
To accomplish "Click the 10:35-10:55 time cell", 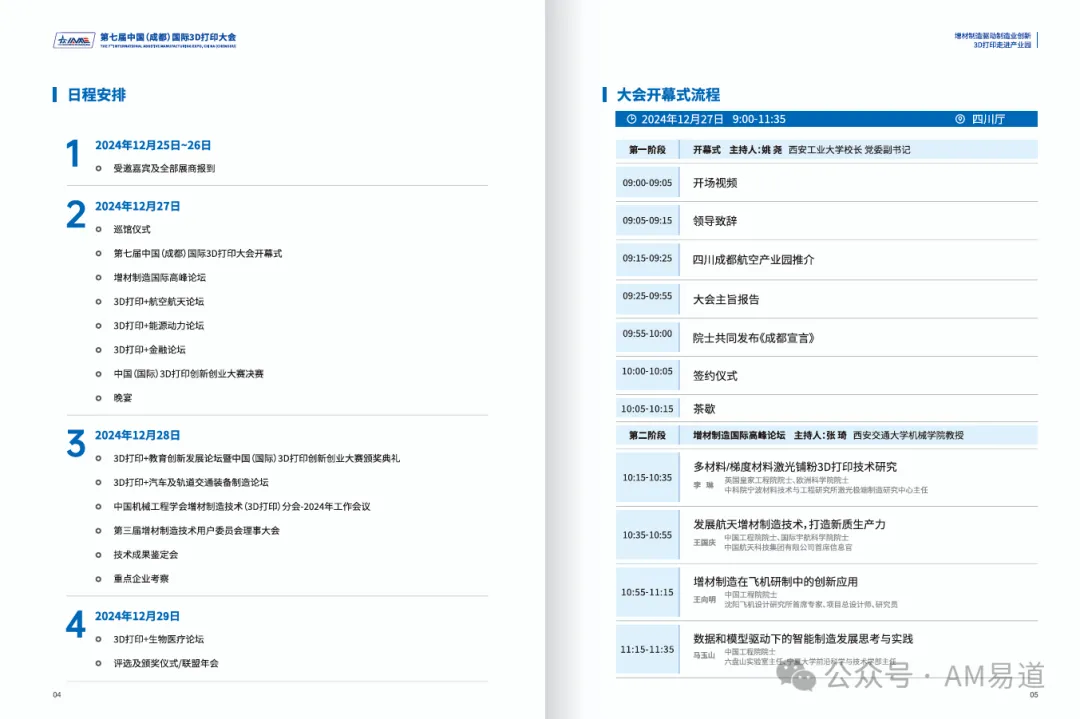I will pos(647,535).
